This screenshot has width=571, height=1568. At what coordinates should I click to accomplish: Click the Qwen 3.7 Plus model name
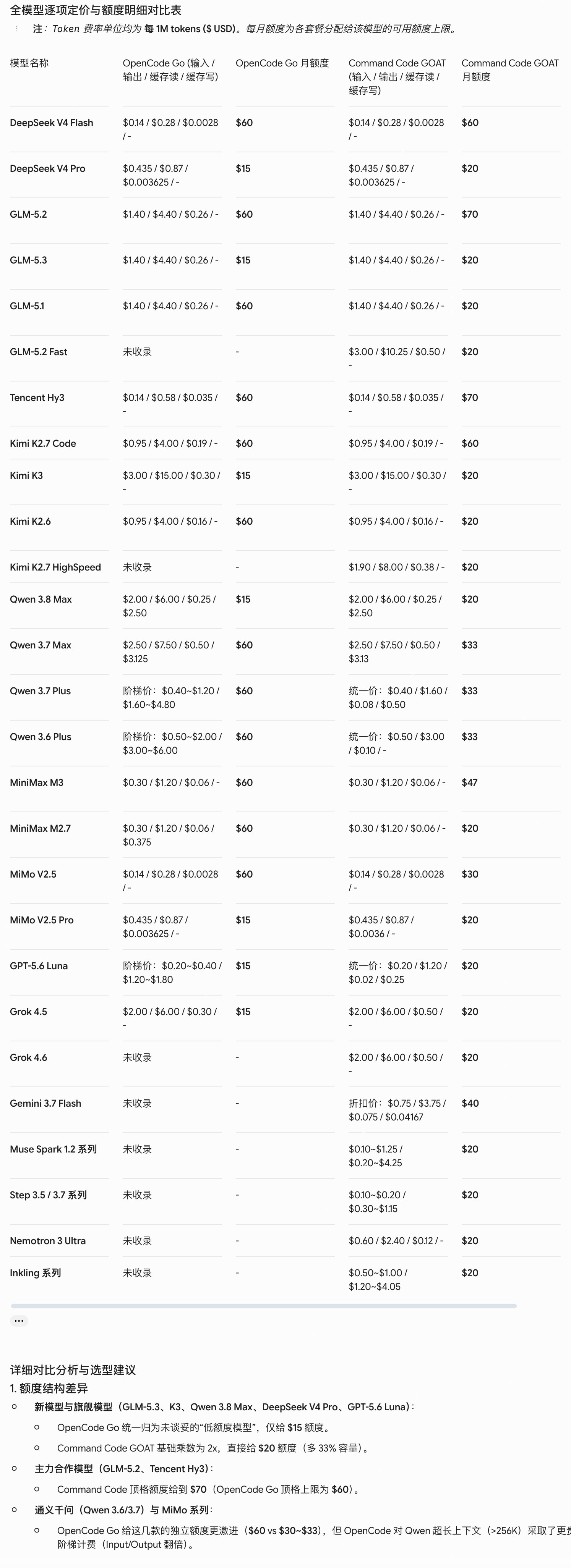pos(40,691)
